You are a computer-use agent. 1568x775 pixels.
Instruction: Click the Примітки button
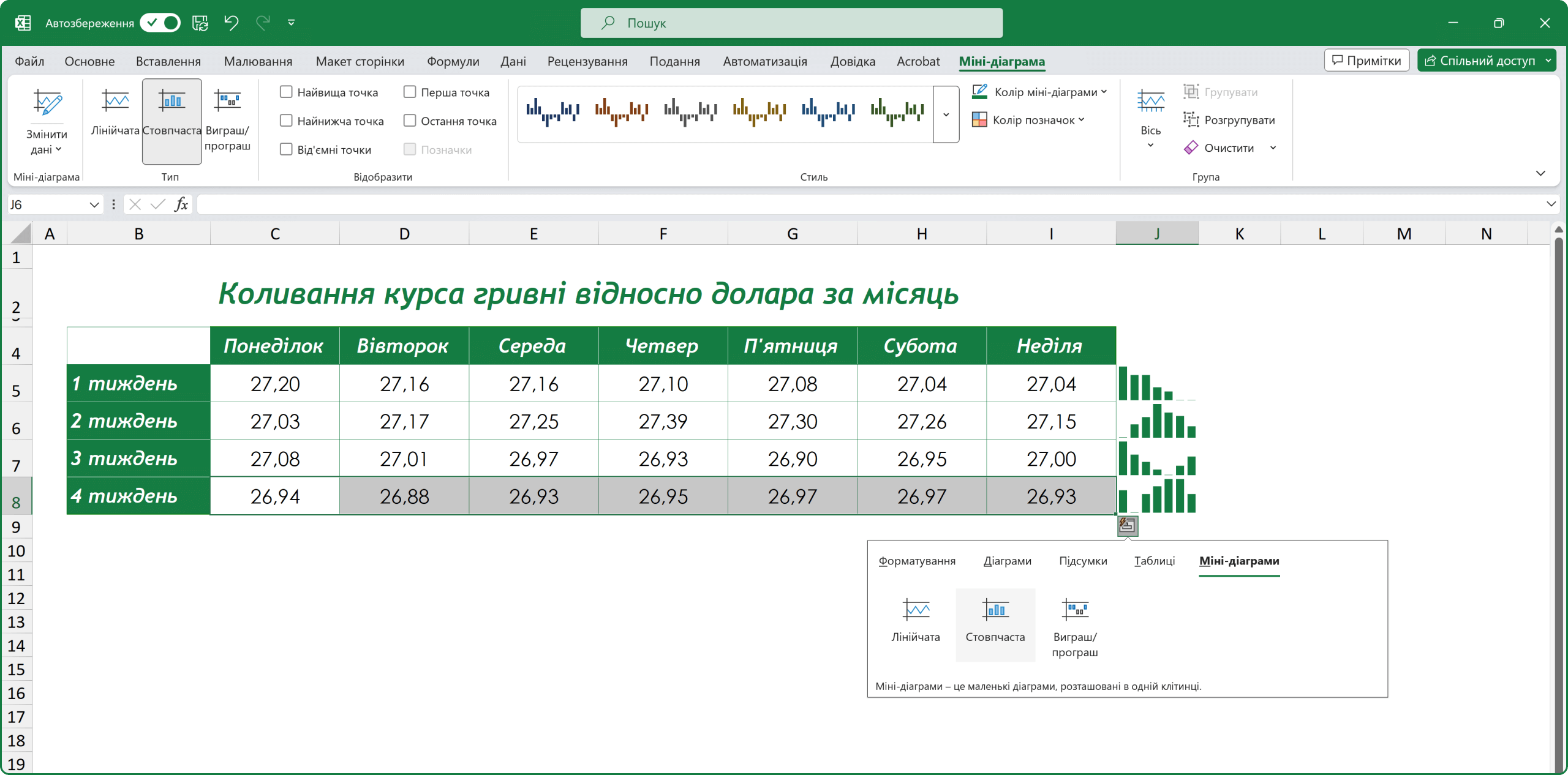click(1366, 61)
